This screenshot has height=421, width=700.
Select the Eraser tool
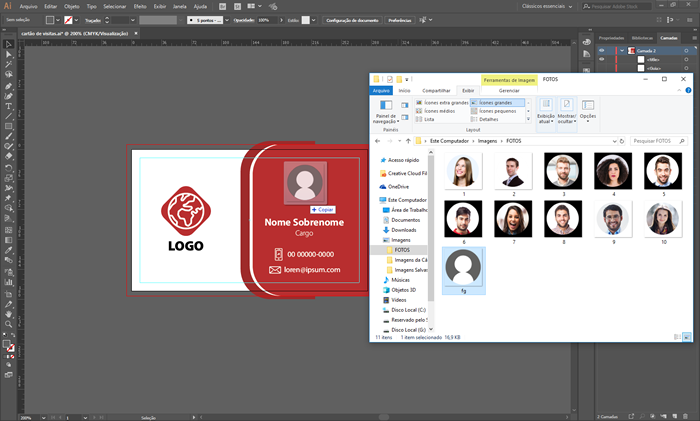8,156
